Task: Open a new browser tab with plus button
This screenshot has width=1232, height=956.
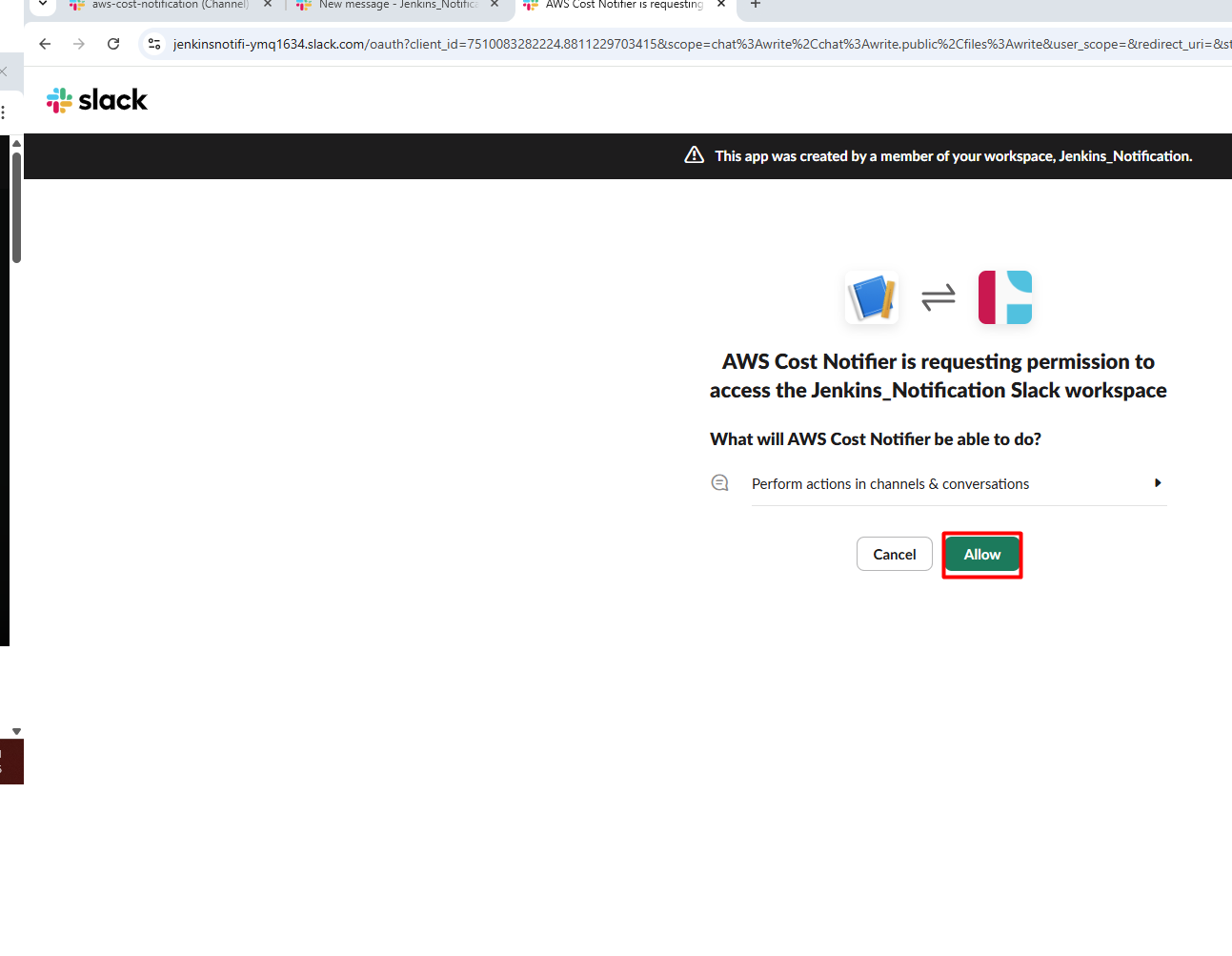Action: [756, 4]
